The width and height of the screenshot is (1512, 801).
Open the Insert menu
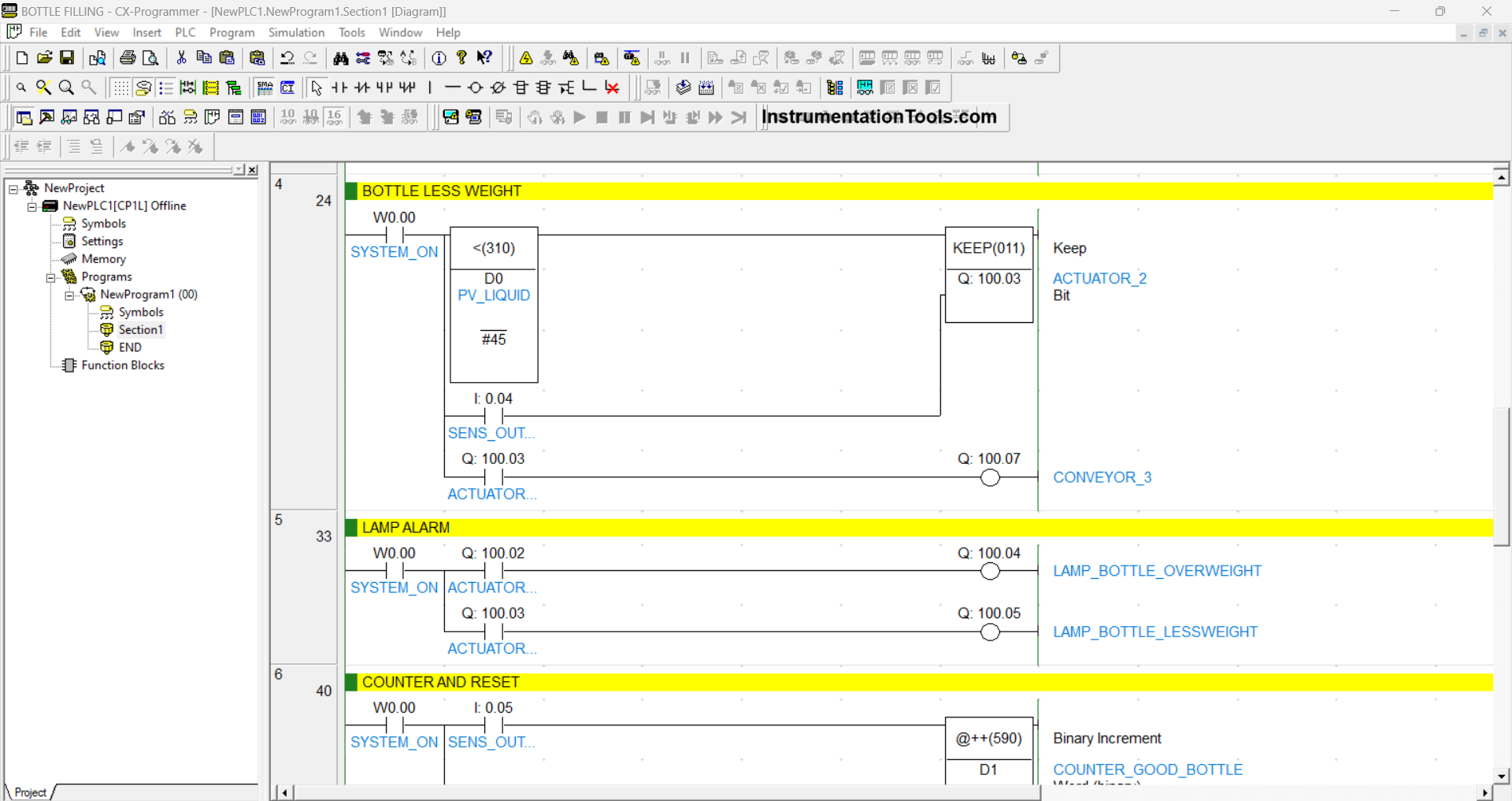(146, 32)
